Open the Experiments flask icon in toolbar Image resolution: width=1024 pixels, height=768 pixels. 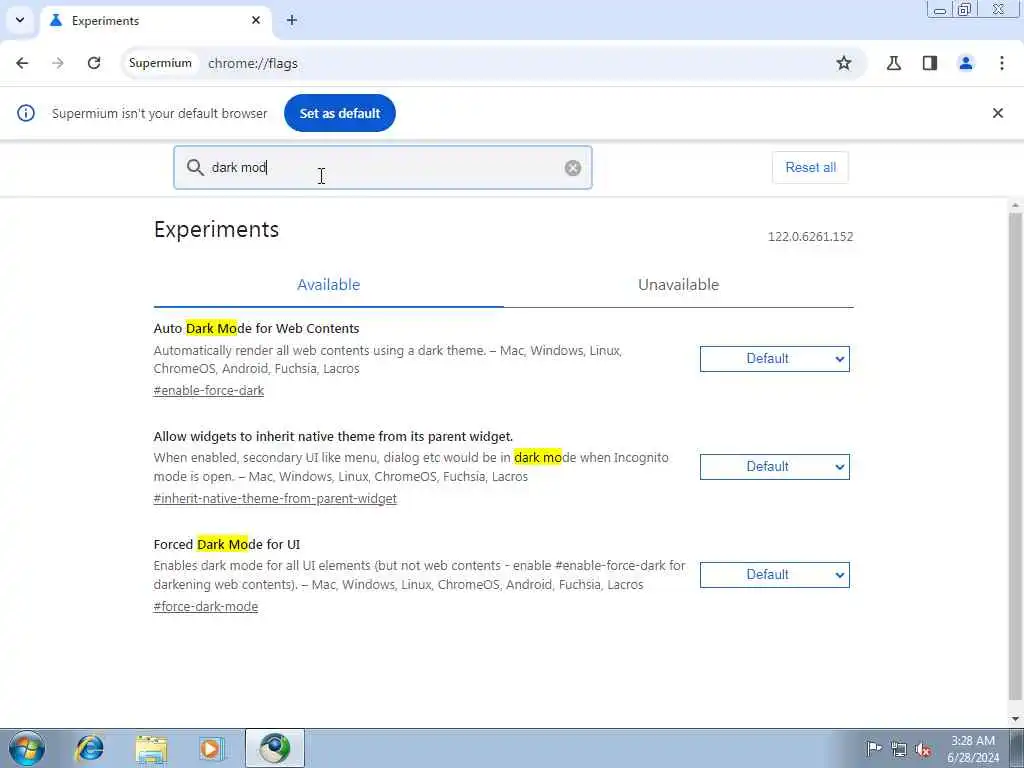coord(894,63)
